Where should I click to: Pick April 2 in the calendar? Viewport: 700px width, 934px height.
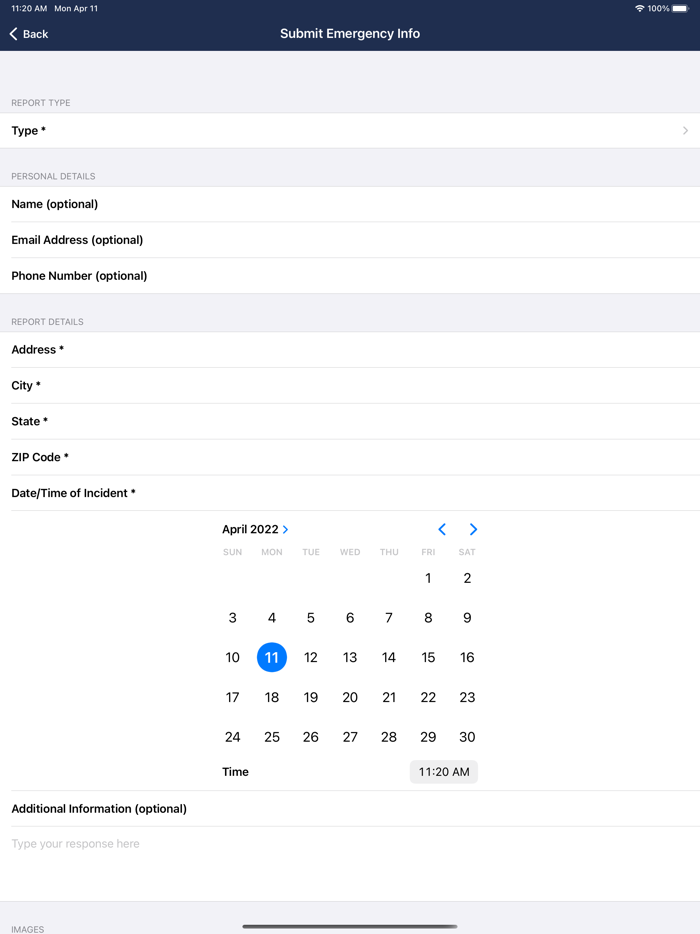pyautogui.click(x=467, y=578)
